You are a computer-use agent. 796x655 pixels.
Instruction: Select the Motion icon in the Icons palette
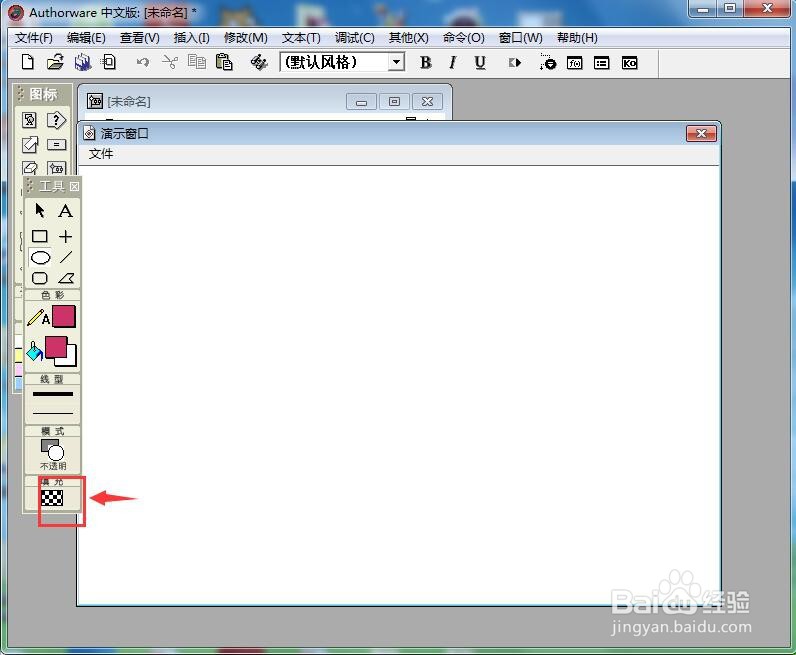click(x=29, y=145)
